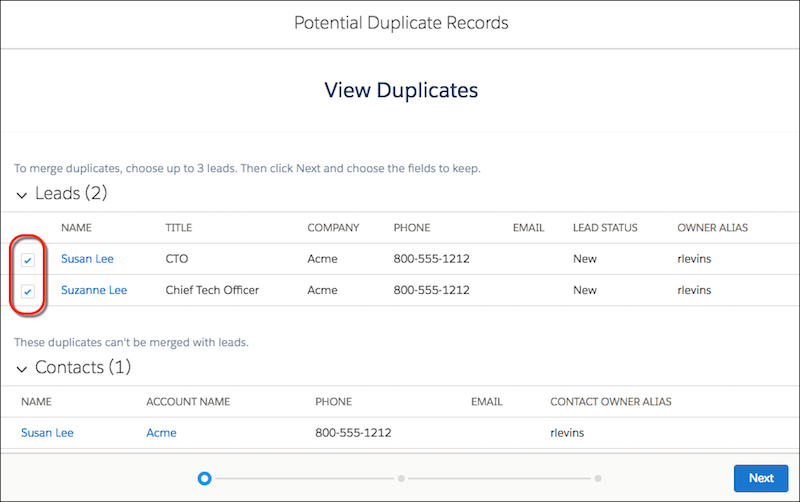Image resolution: width=800 pixels, height=502 pixels.
Task: Click the final step dot in progress bar
Action: tap(598, 479)
